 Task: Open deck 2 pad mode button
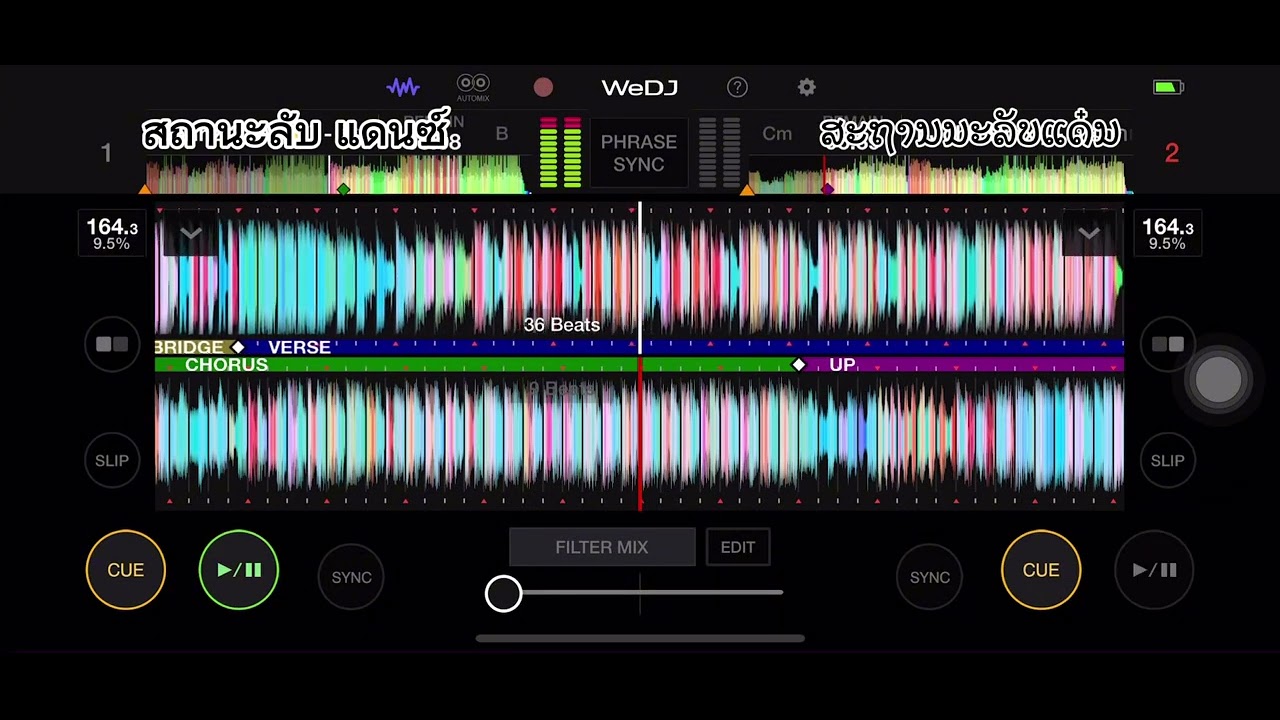click(x=1167, y=344)
